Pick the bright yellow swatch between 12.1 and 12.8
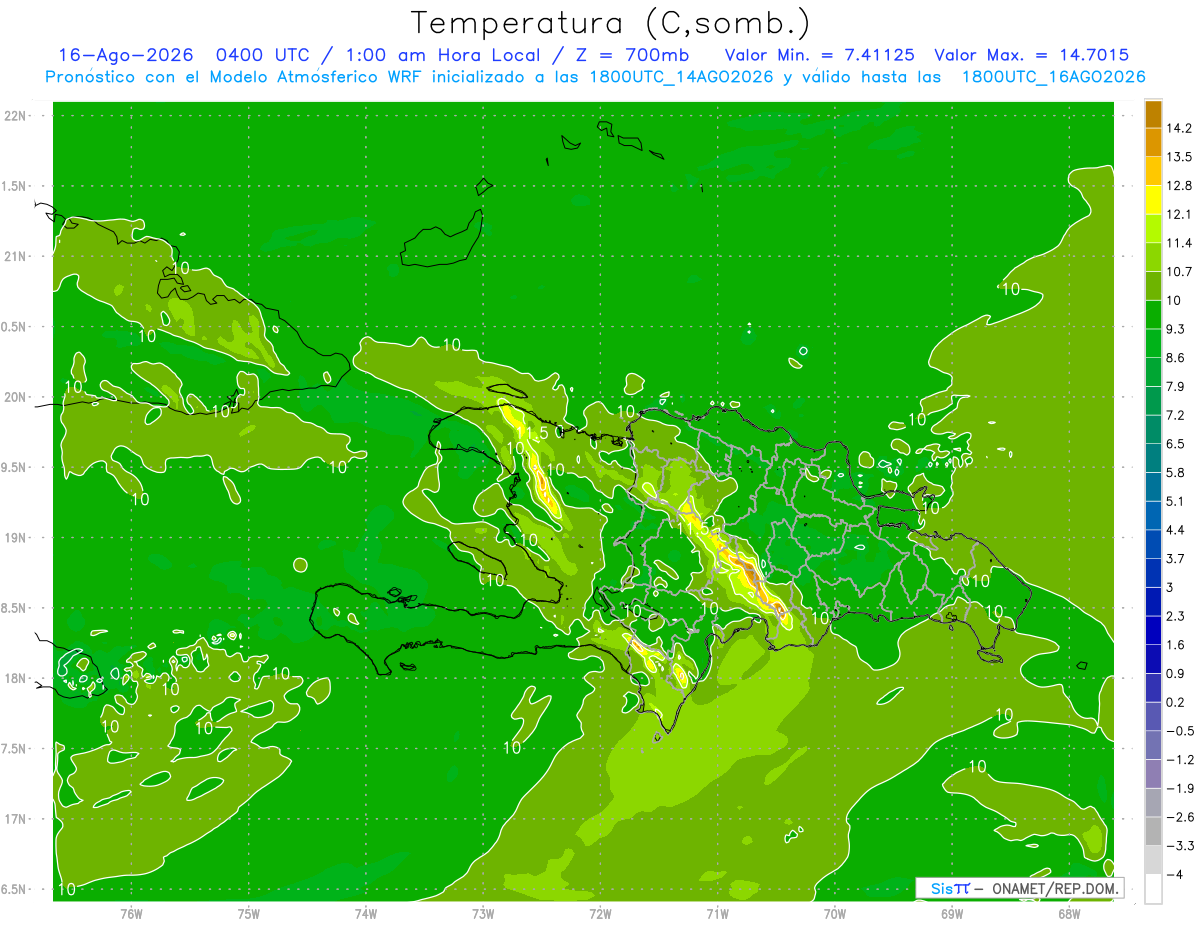Screen dimensions: 1200x927 pyautogui.click(x=1153, y=200)
